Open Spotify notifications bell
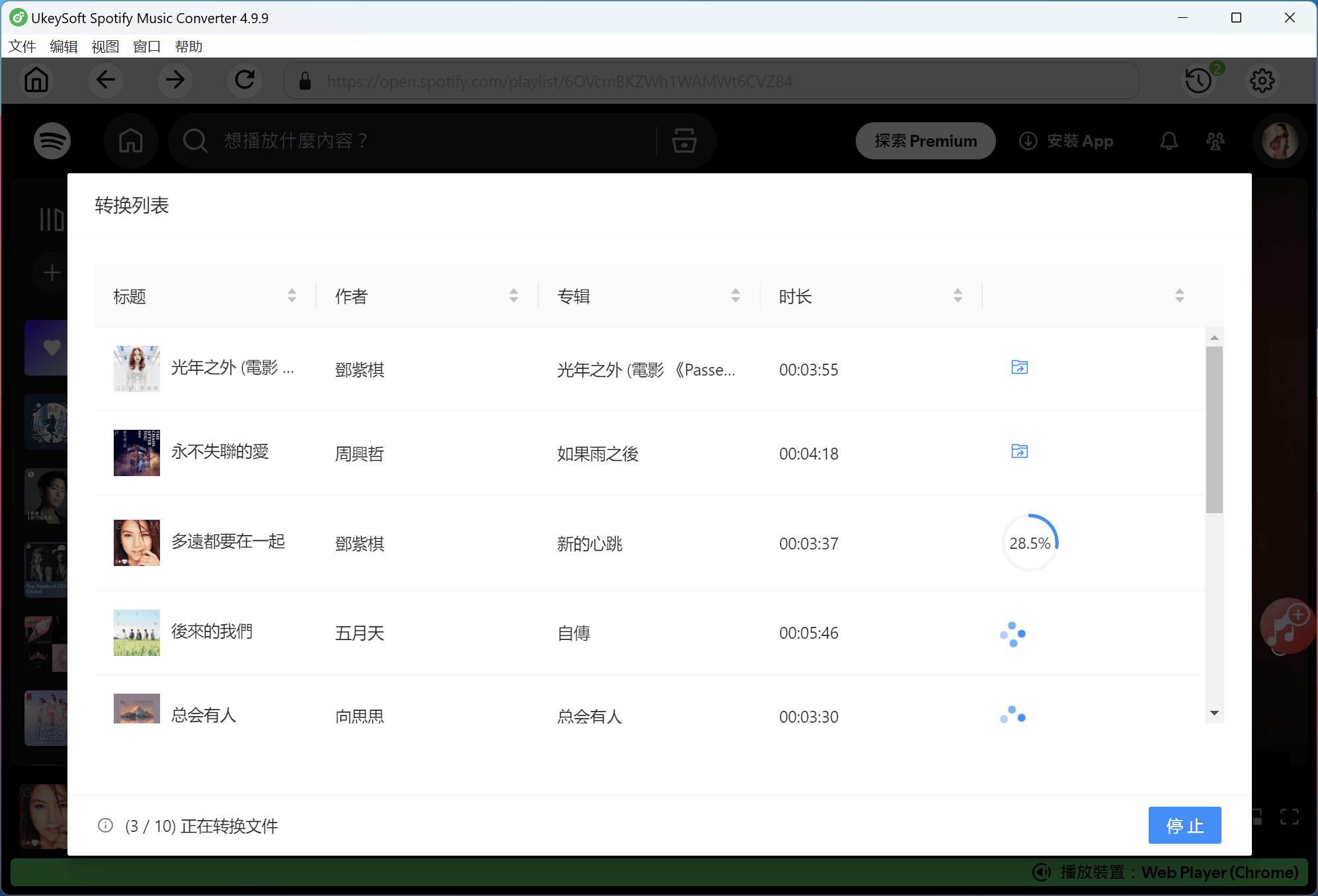The width and height of the screenshot is (1318, 896). point(1169,141)
